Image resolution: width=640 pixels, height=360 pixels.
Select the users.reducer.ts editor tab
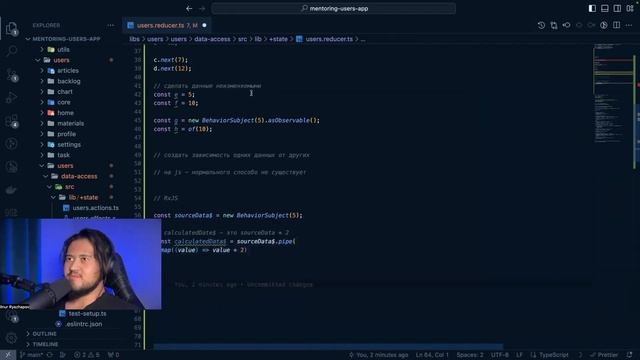tap(166, 25)
